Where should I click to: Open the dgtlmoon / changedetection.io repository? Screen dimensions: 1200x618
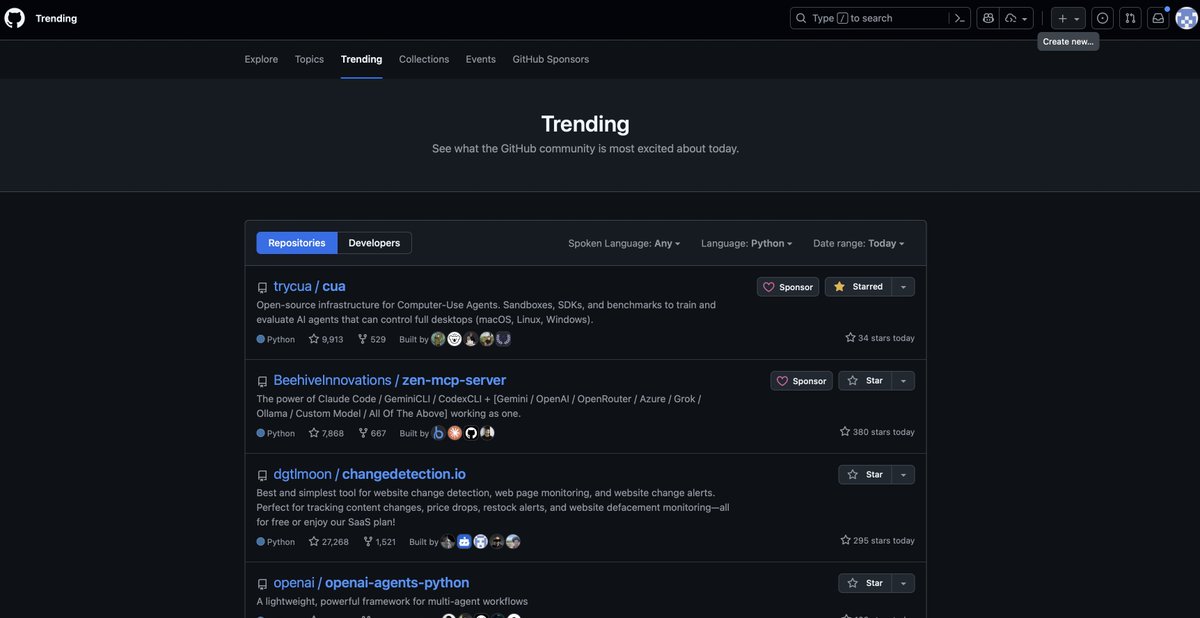[369, 474]
